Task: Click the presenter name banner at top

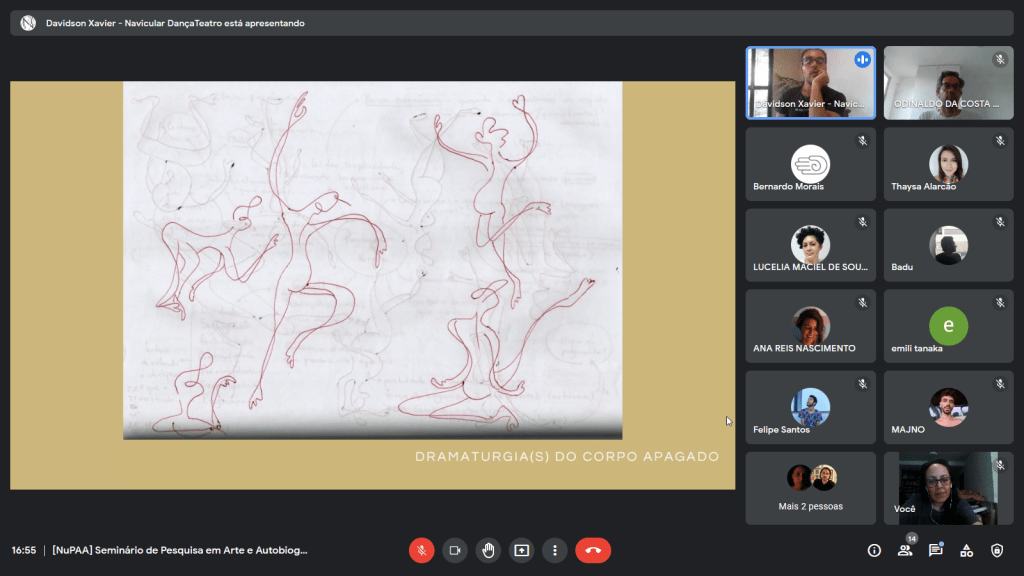Action: pyautogui.click(x=175, y=23)
